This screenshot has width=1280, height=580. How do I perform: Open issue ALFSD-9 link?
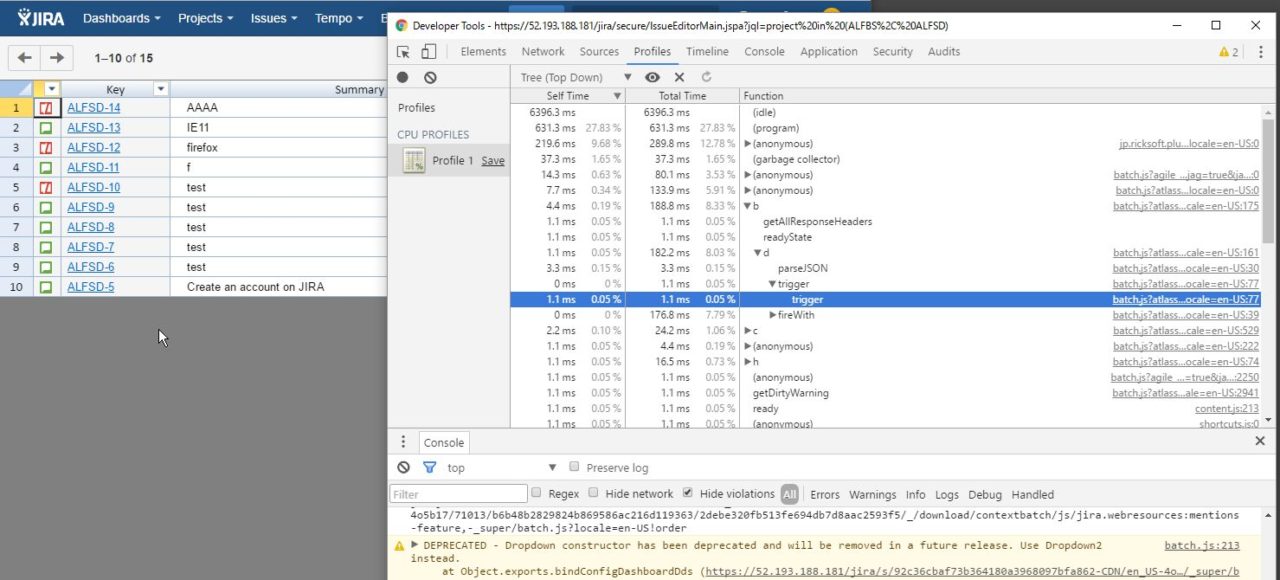click(91, 208)
